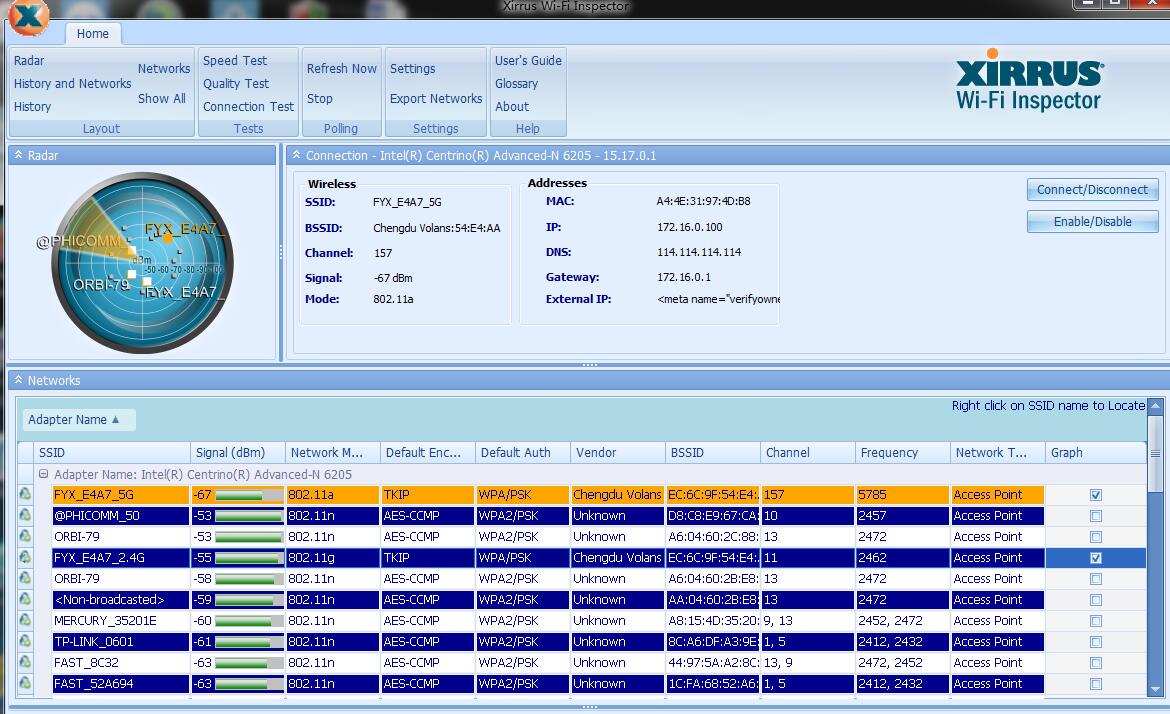Sort by the Signal (dBm) column header
Viewport: 1170px width, 714px height.
point(231,453)
